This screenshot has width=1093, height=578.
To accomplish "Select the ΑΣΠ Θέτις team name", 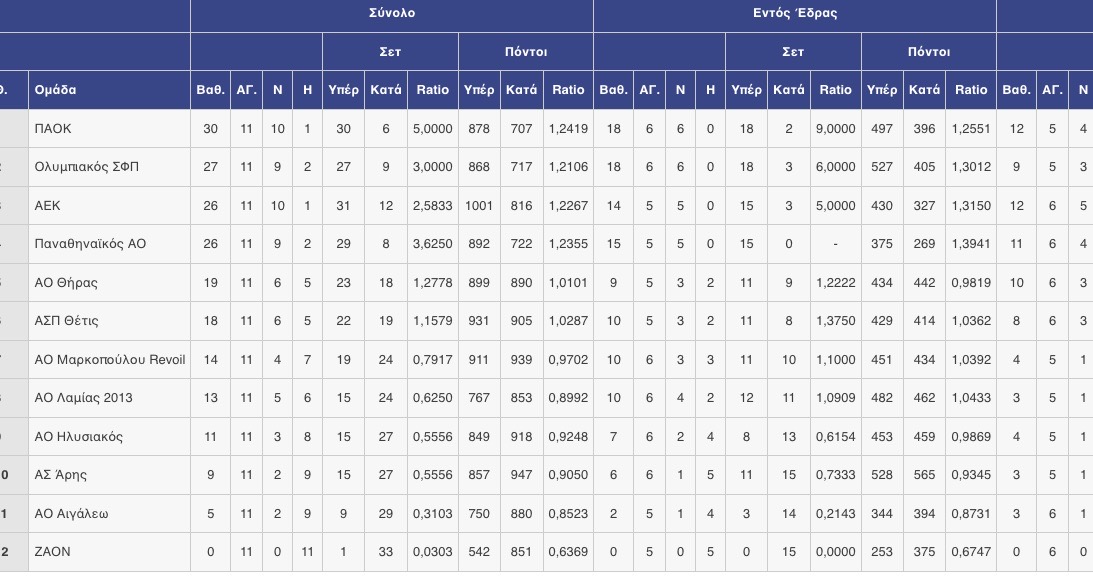I will (x=66, y=321).
